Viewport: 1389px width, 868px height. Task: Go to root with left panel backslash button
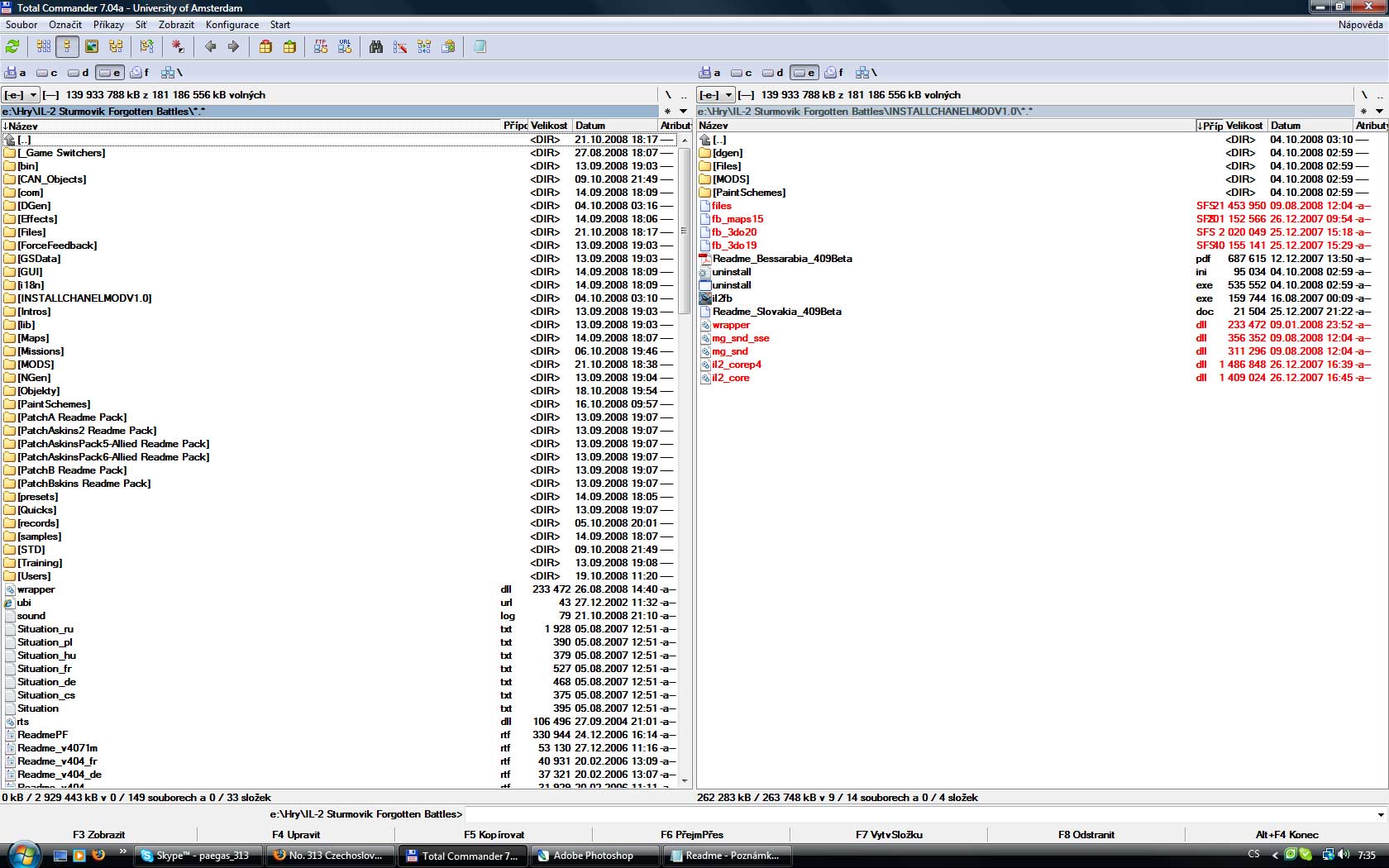(668, 95)
